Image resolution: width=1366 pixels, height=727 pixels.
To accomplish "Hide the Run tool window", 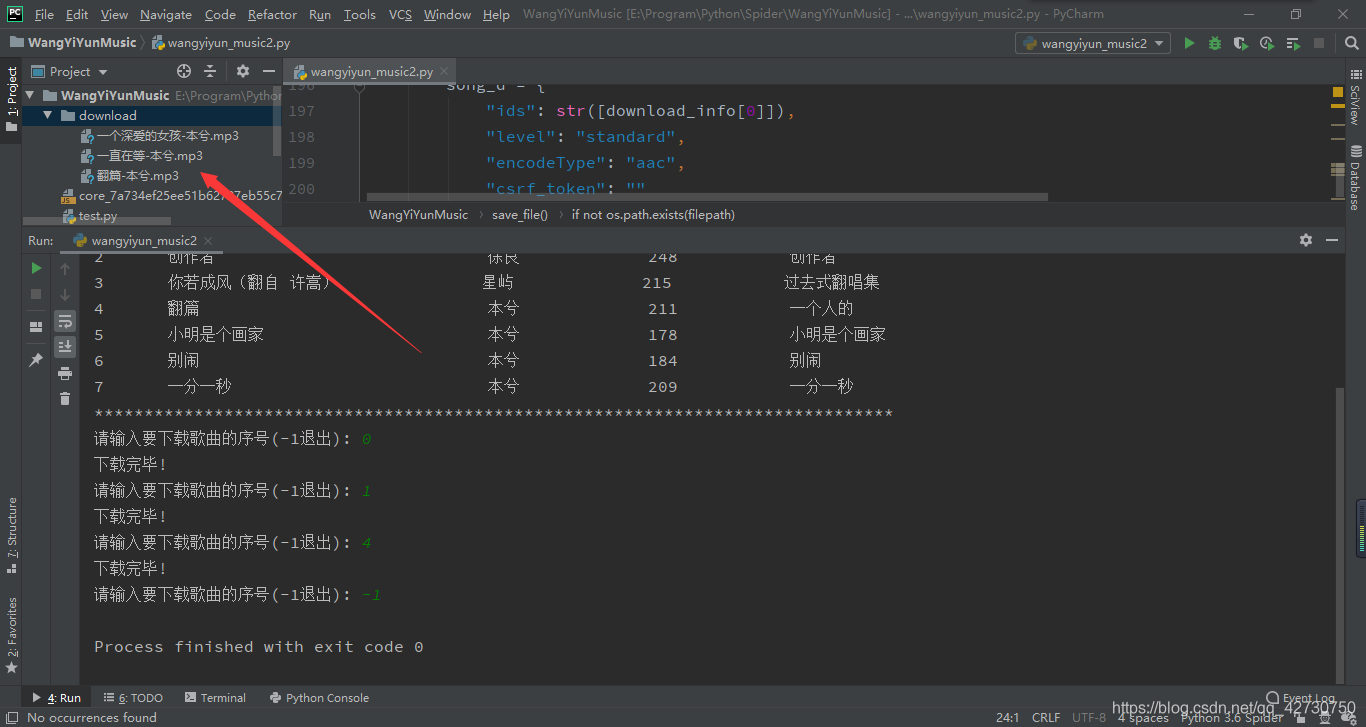I will click(1332, 240).
